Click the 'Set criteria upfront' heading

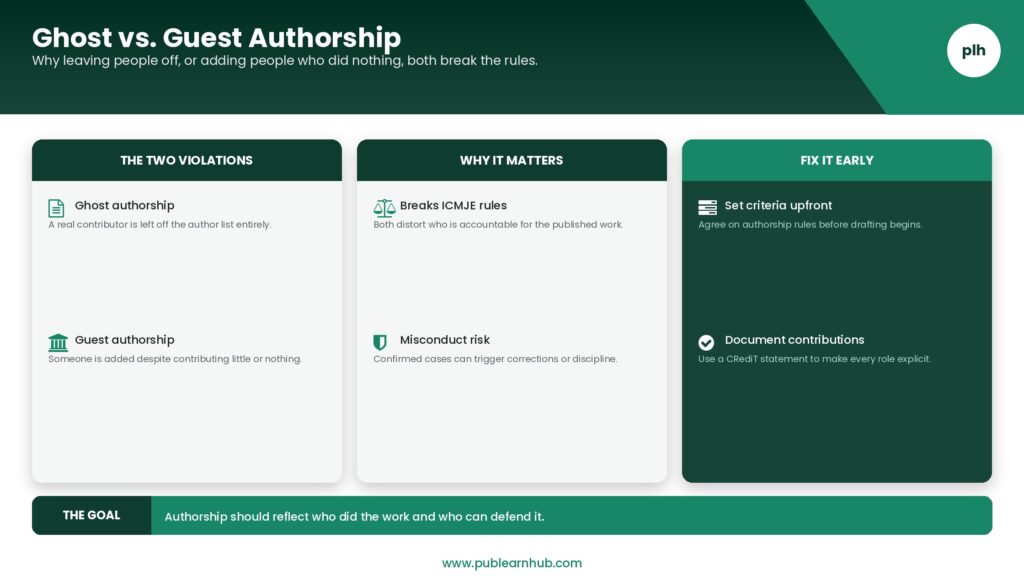tap(778, 205)
